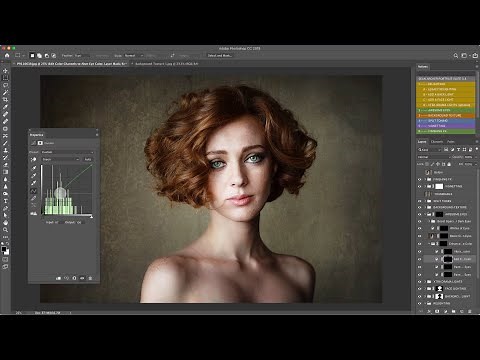Image resolution: width=480 pixels, height=360 pixels.
Task: Open the Properties panel menu
Action: [x=97, y=135]
